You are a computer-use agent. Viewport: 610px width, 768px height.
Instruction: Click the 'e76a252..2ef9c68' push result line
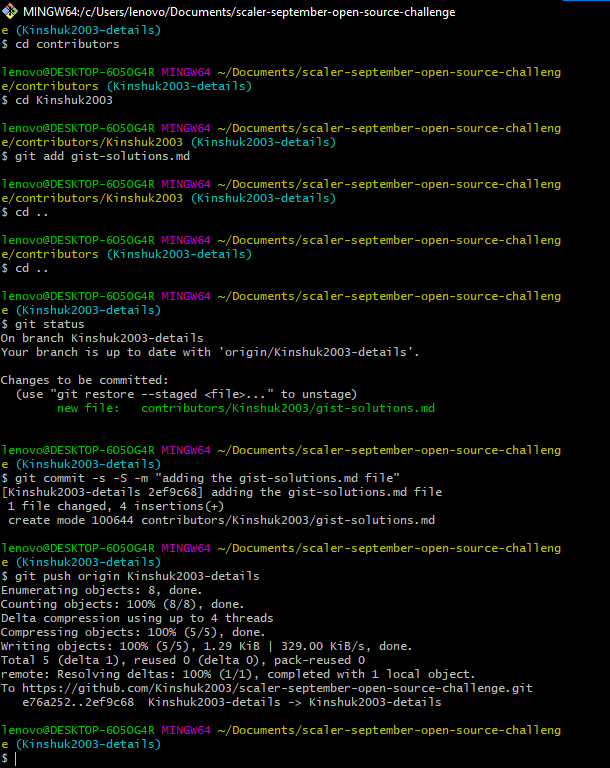click(232, 702)
